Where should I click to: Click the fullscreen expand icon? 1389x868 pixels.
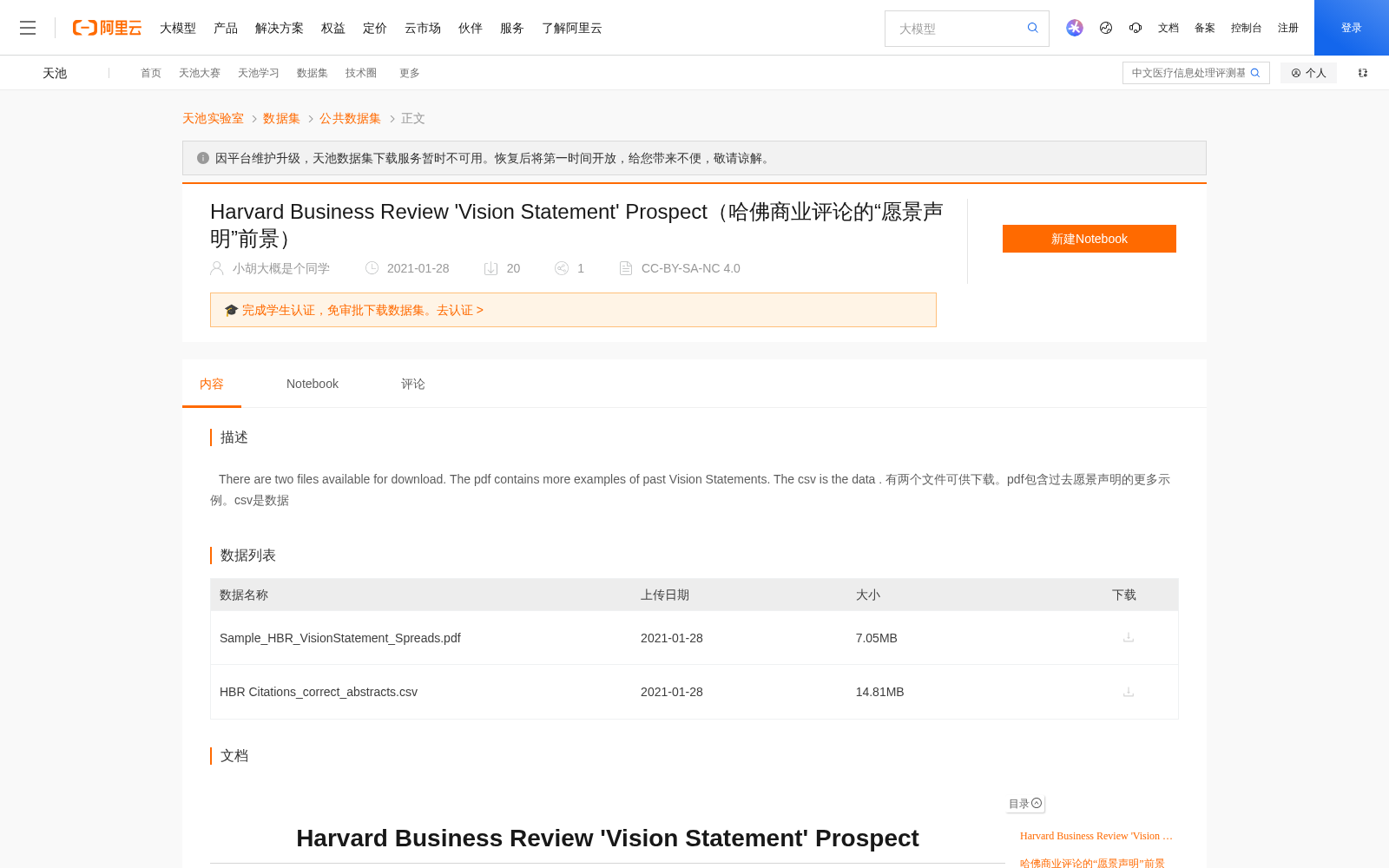[x=1363, y=73]
